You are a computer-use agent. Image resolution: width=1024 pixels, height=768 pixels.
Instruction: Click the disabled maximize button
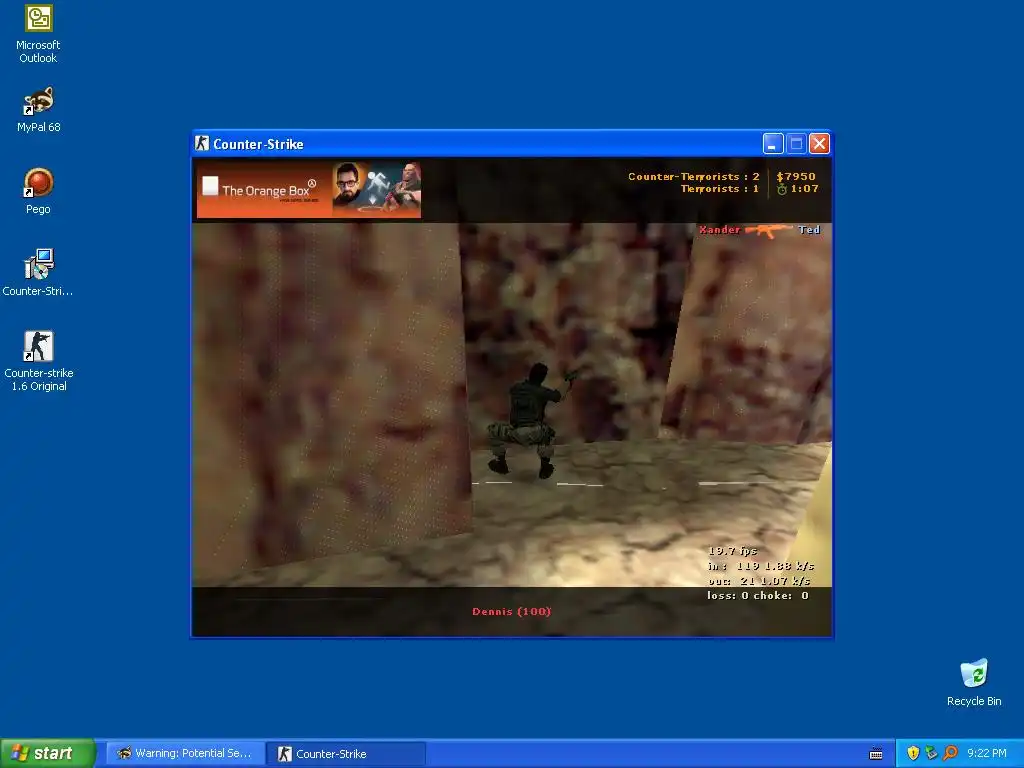796,144
